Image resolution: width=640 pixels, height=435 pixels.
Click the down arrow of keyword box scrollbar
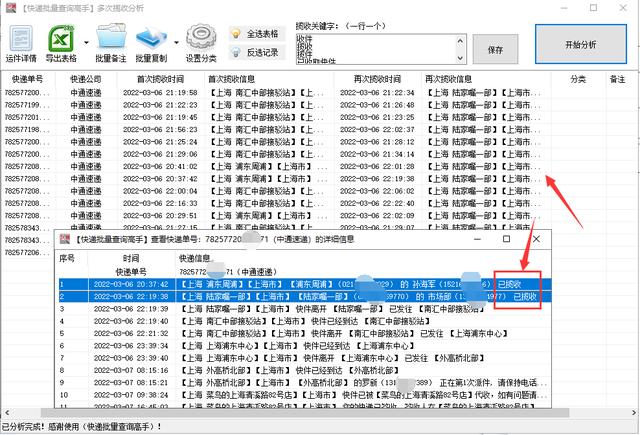click(460, 58)
